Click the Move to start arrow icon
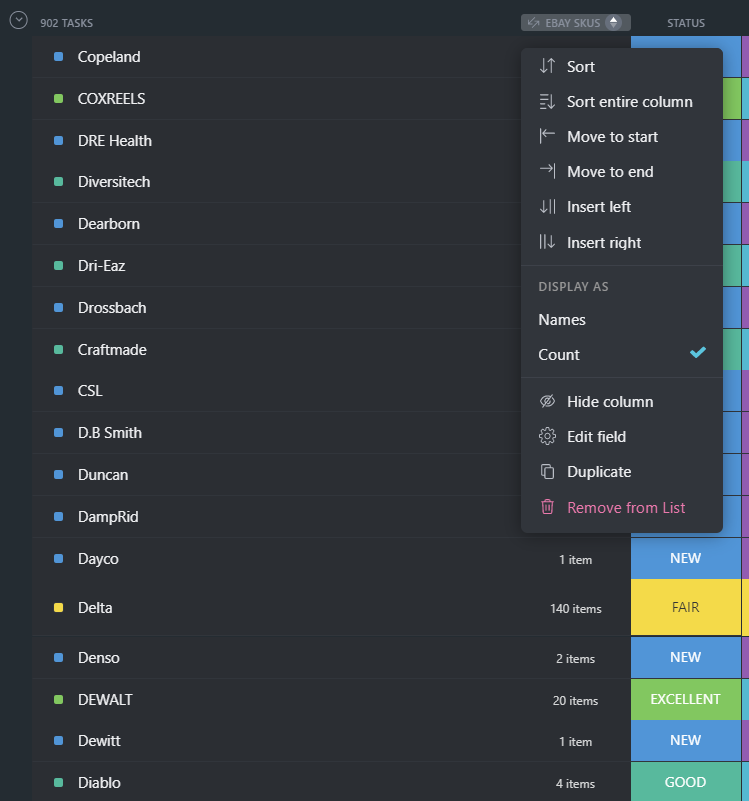The height and width of the screenshot is (801, 749). coord(548,136)
